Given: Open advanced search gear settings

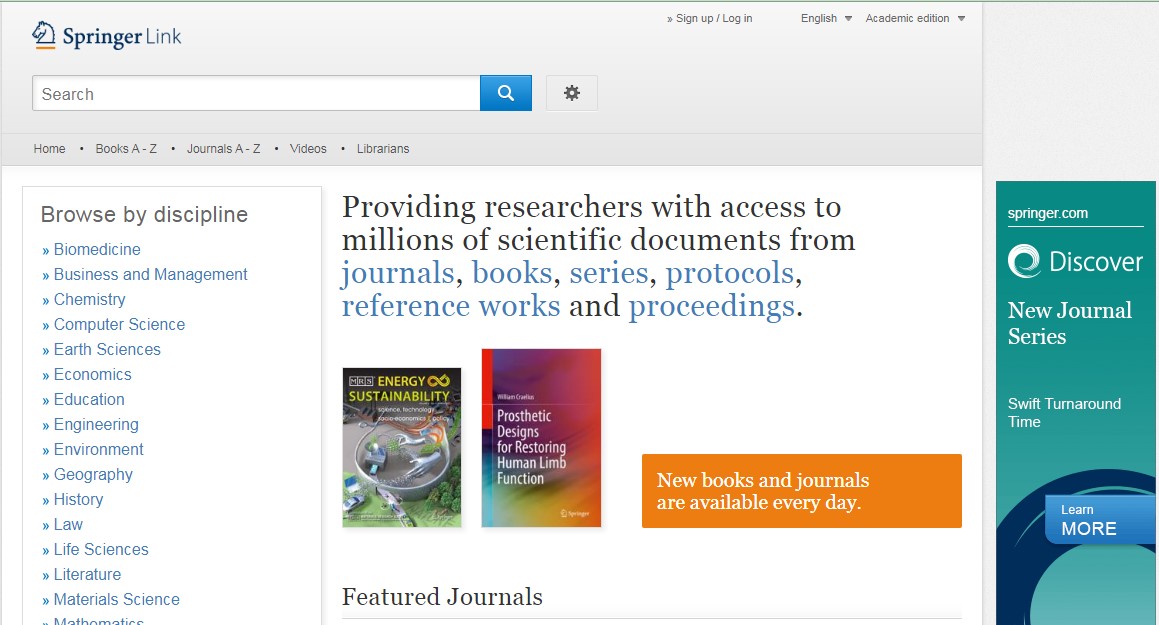Looking at the screenshot, I should pos(571,93).
